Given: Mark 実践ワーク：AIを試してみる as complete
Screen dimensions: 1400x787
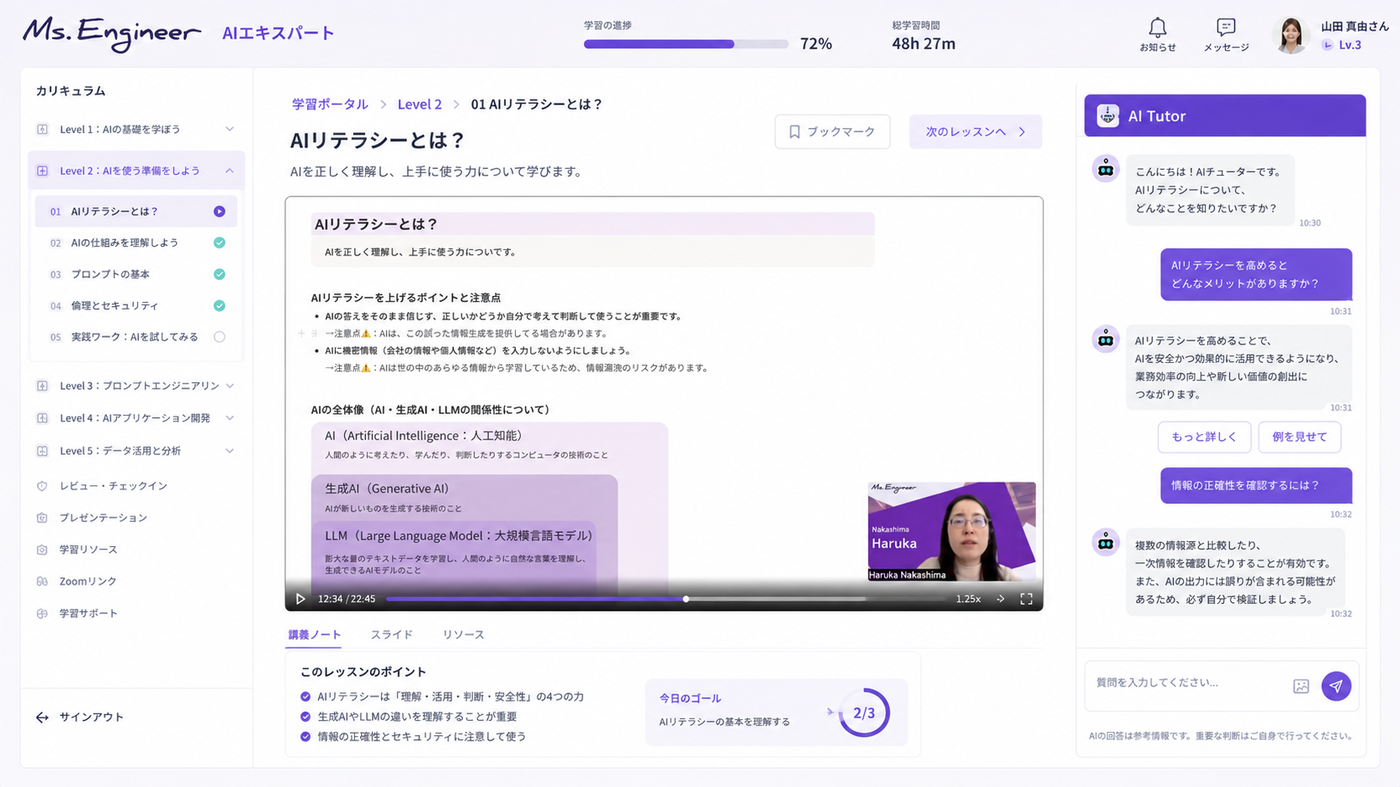Looking at the screenshot, I should [x=219, y=337].
